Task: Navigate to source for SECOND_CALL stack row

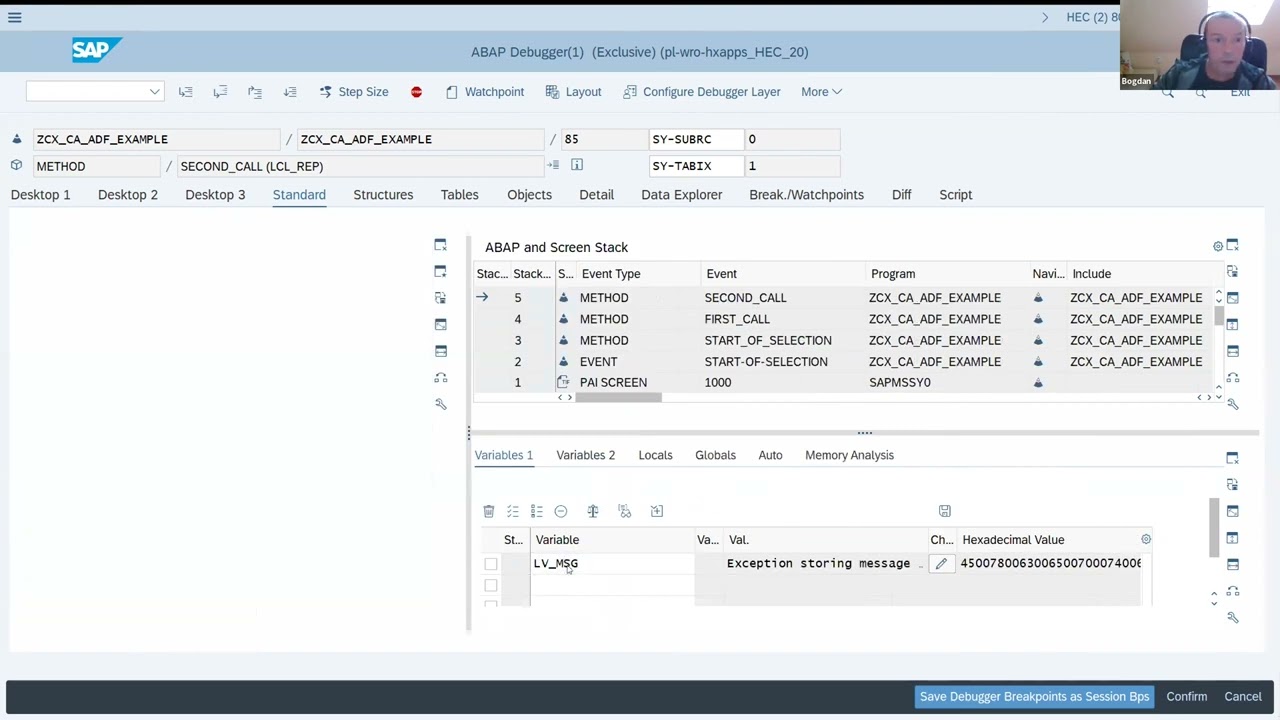Action: [1038, 298]
